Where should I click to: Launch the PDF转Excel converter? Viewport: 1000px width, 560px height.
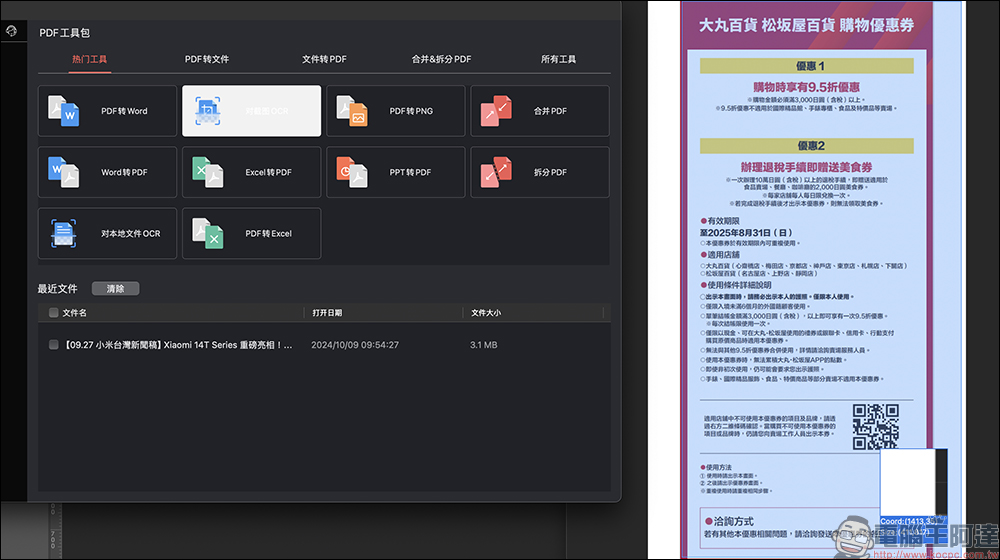251,233
